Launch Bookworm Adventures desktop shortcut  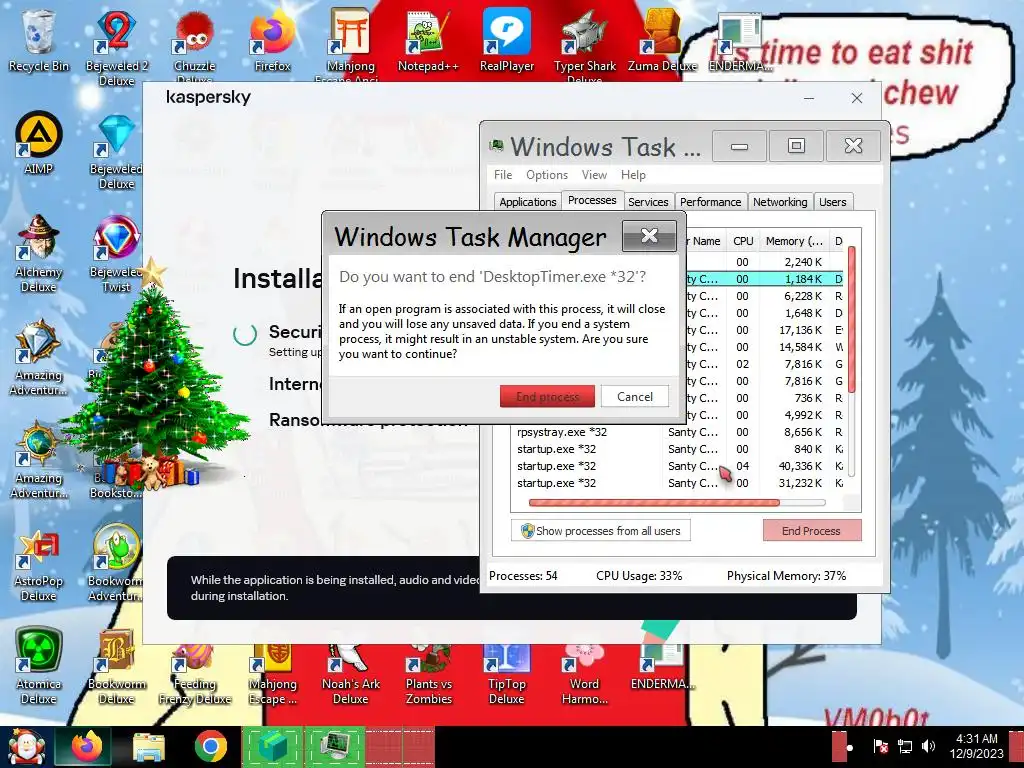(116, 563)
